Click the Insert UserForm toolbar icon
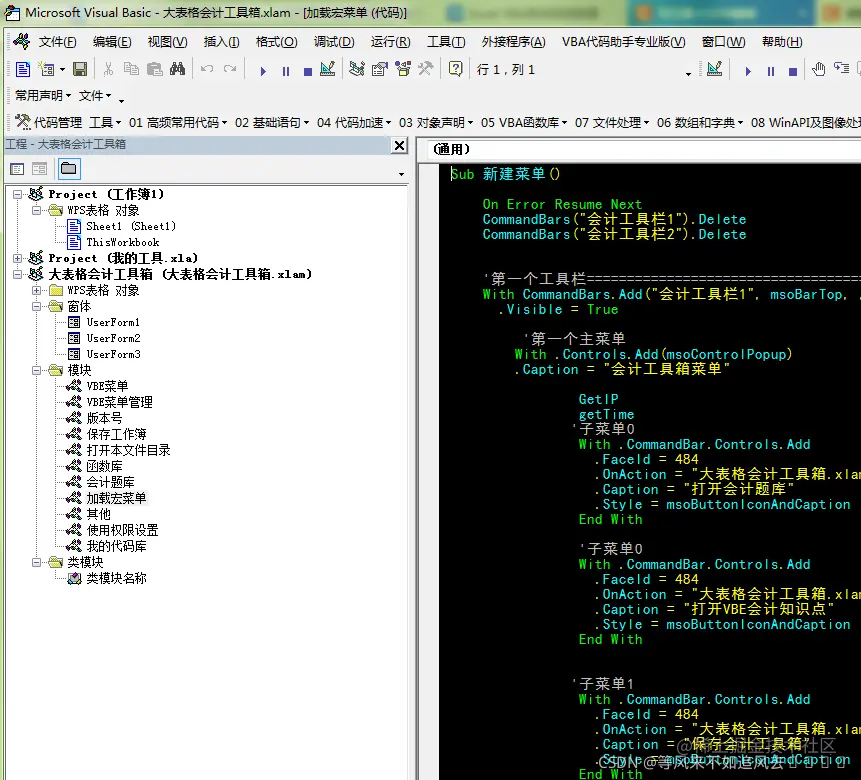861x780 pixels. click(x=46, y=69)
